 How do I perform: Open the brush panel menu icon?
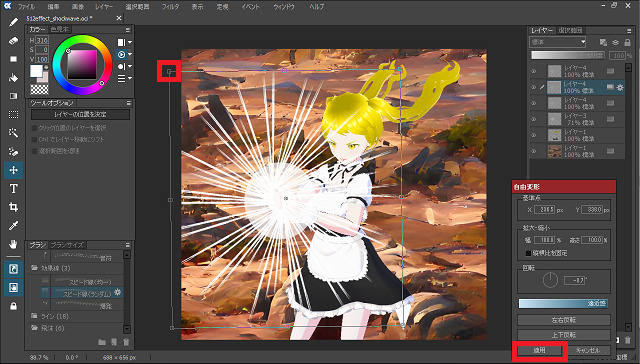(x=128, y=245)
